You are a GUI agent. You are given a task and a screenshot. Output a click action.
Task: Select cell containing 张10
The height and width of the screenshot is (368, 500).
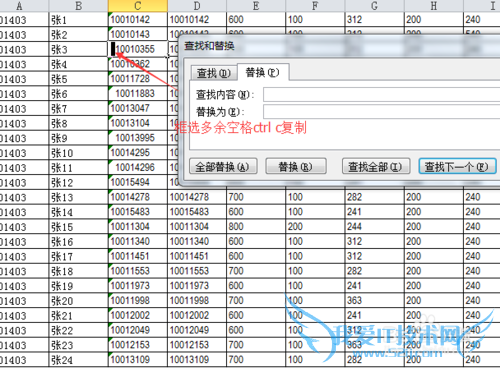[x=78, y=153]
